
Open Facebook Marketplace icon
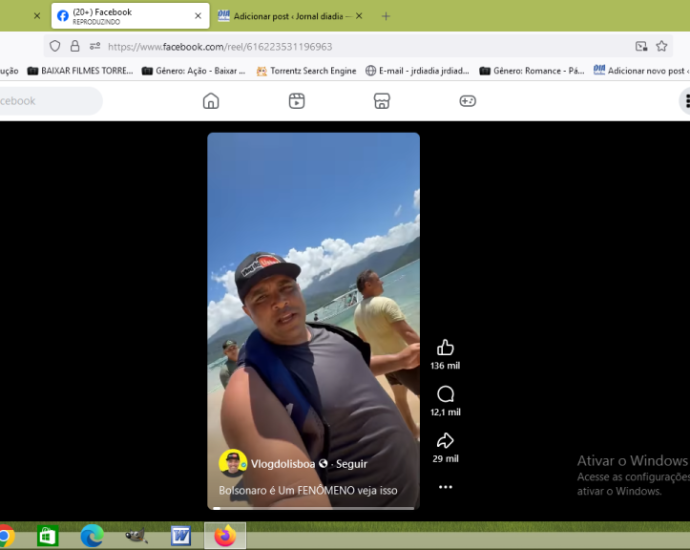coord(381,101)
